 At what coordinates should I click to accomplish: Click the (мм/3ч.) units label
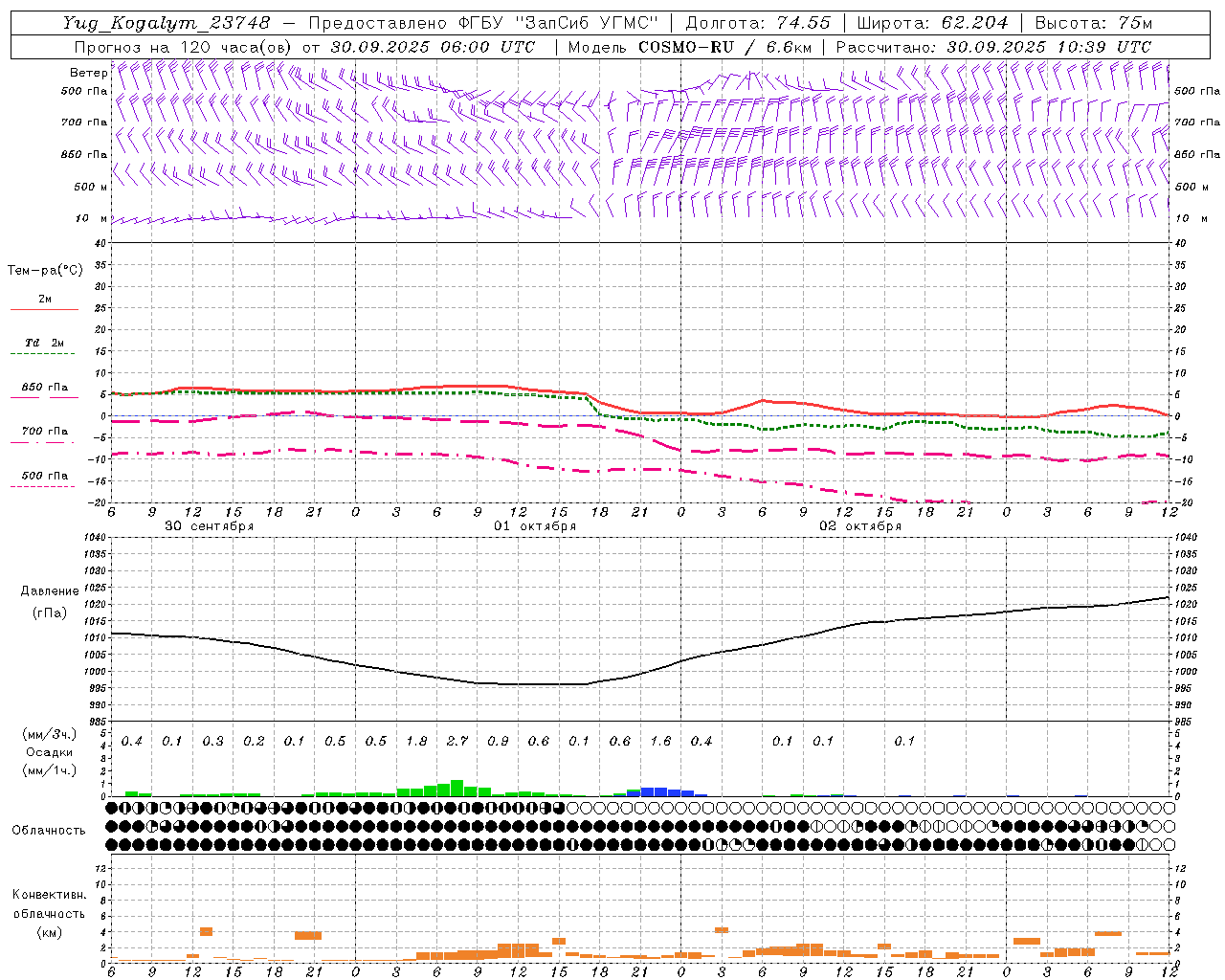49,734
